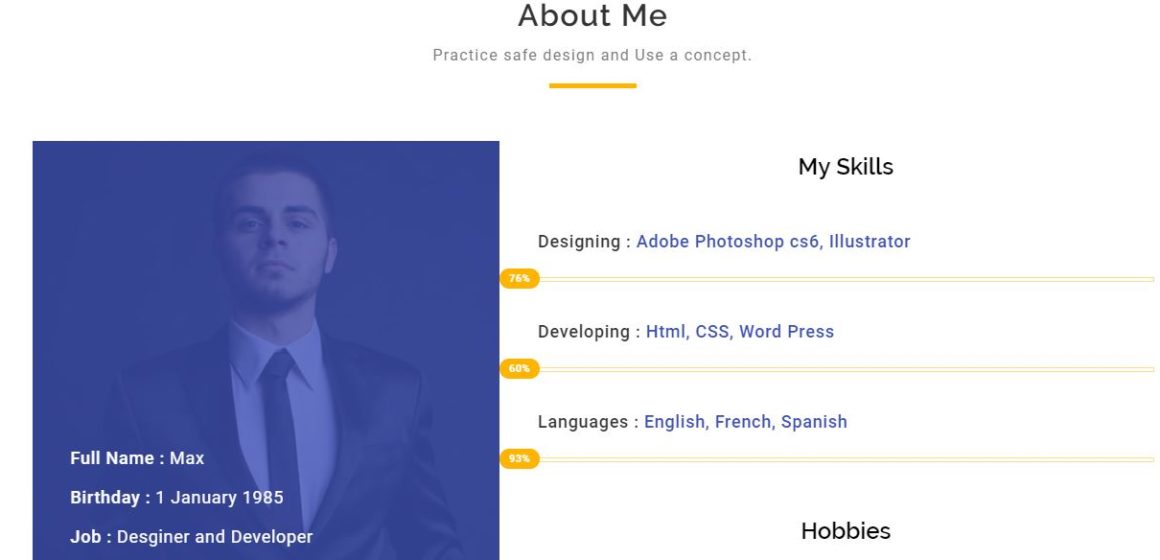Click the 60% progress badge
This screenshot has width=1160, height=560.
519,368
